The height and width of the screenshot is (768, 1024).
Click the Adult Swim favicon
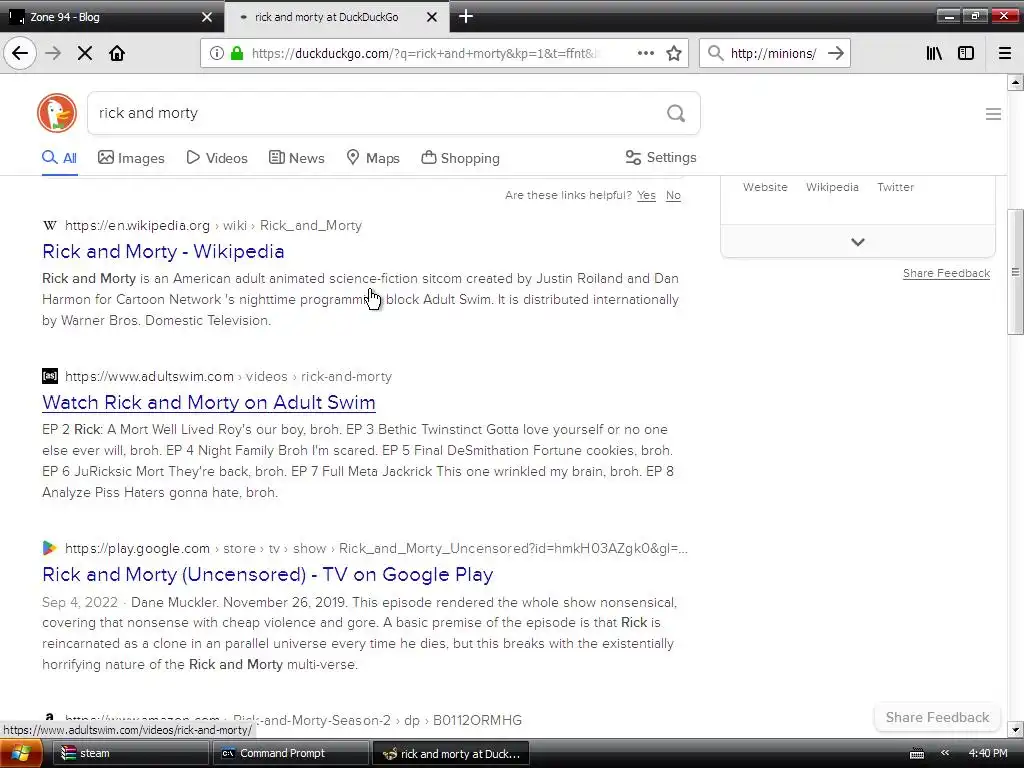coord(50,376)
